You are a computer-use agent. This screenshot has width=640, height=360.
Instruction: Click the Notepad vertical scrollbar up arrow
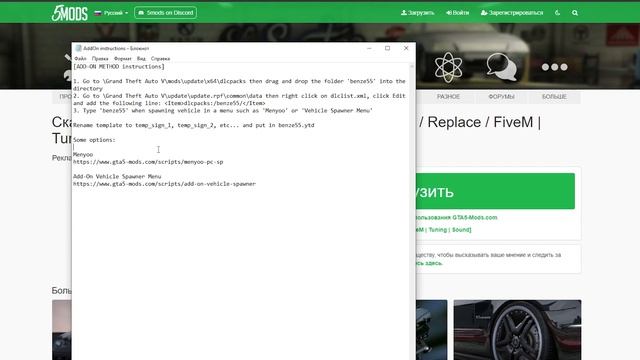(x=412, y=67)
